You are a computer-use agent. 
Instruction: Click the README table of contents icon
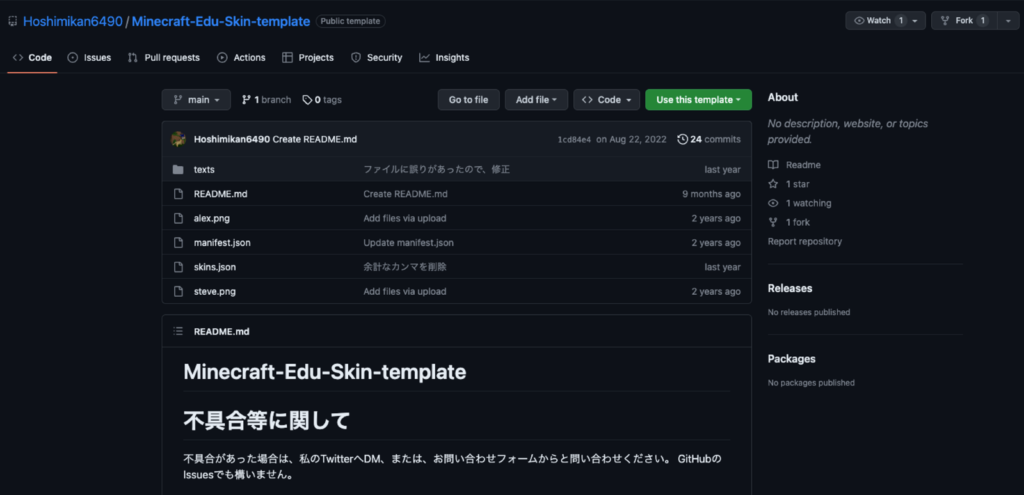point(178,331)
